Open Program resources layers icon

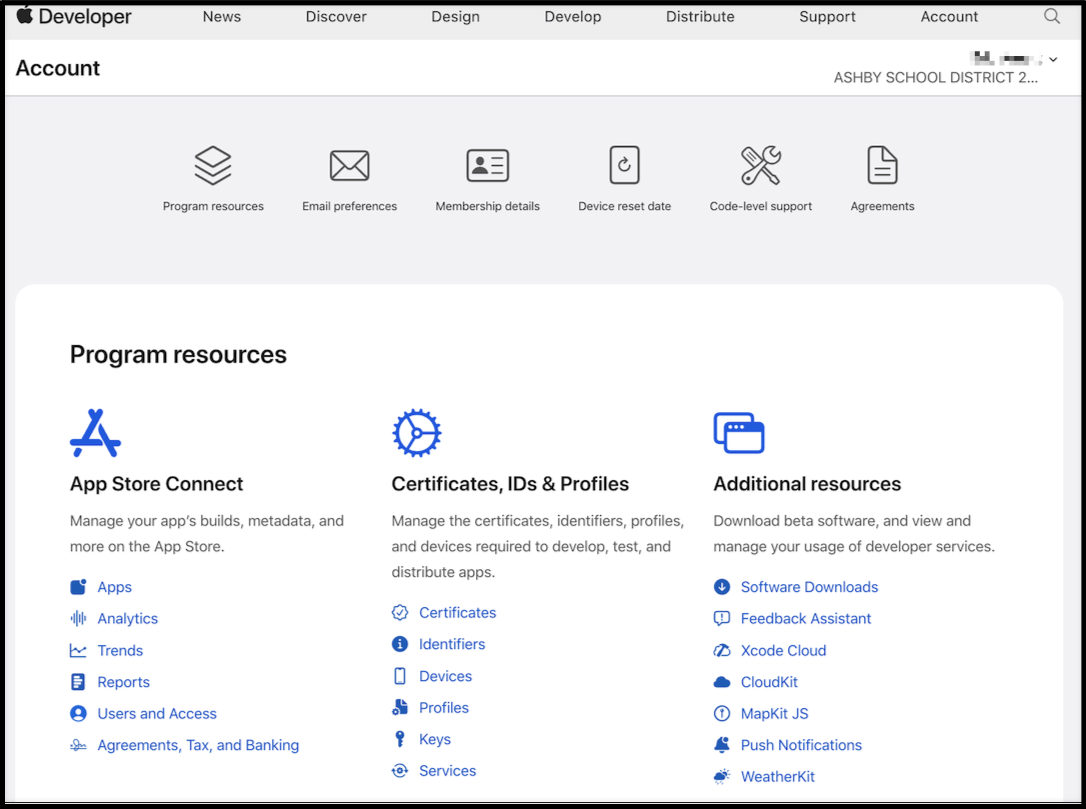coord(213,165)
